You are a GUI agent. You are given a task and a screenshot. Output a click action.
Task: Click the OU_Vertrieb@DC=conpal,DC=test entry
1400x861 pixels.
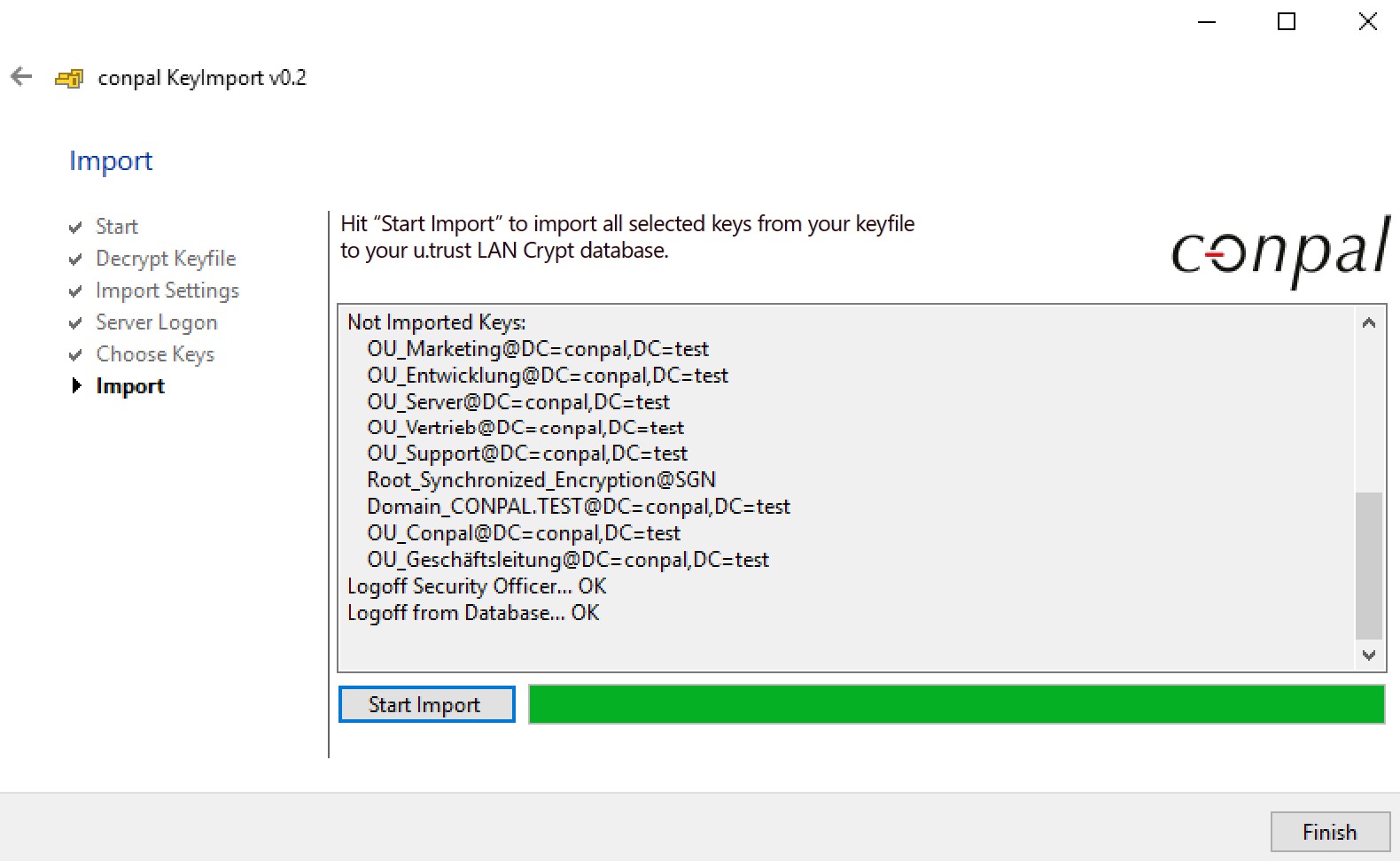click(525, 428)
